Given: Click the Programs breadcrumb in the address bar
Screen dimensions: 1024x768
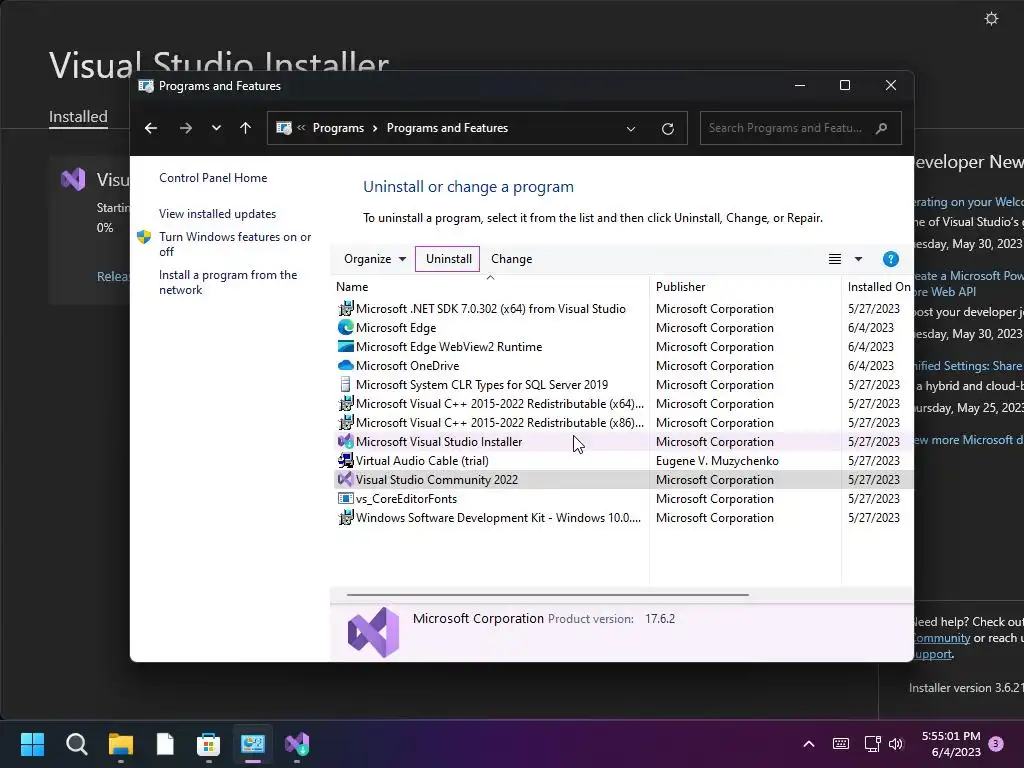Looking at the screenshot, I should [x=338, y=128].
